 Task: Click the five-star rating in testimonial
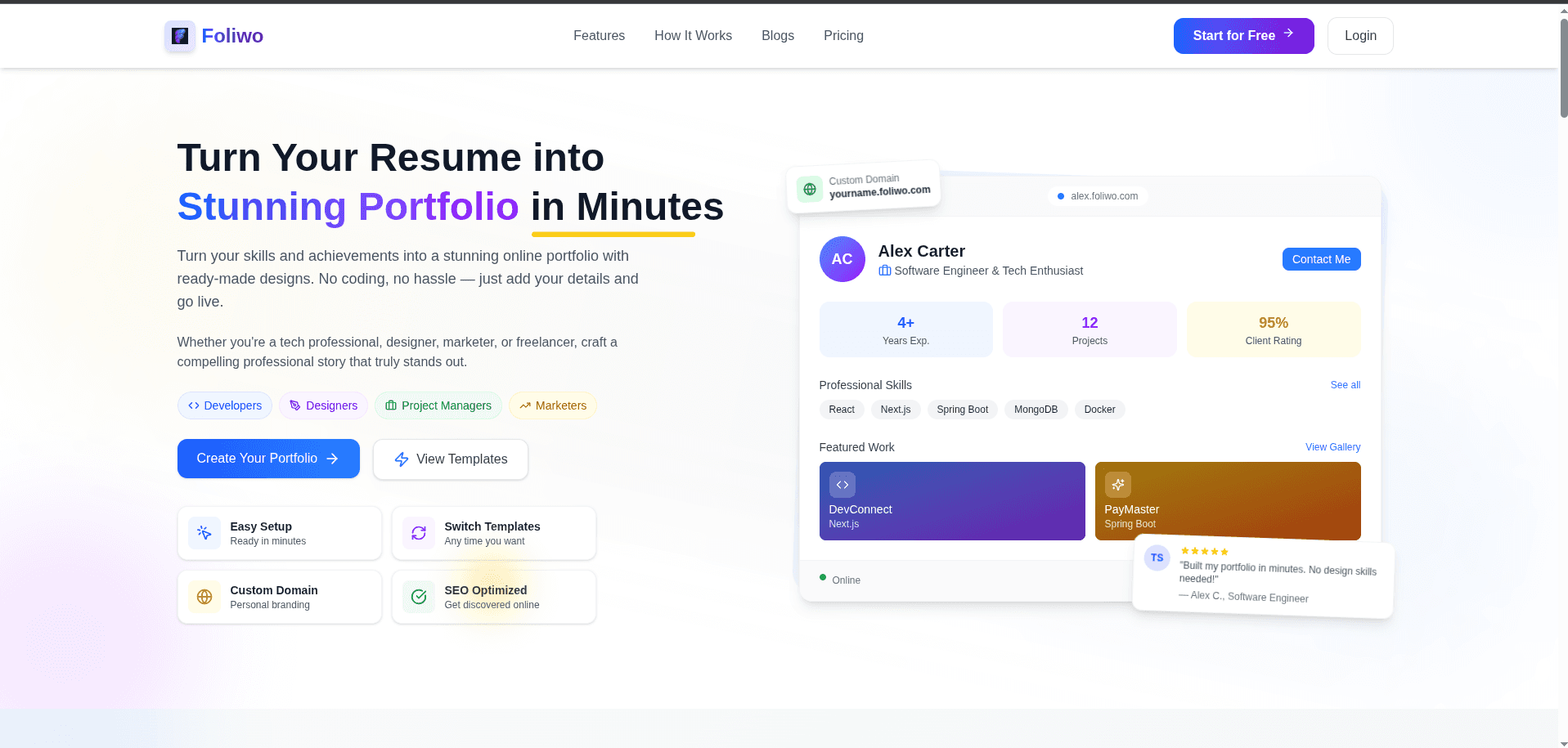[1205, 552]
